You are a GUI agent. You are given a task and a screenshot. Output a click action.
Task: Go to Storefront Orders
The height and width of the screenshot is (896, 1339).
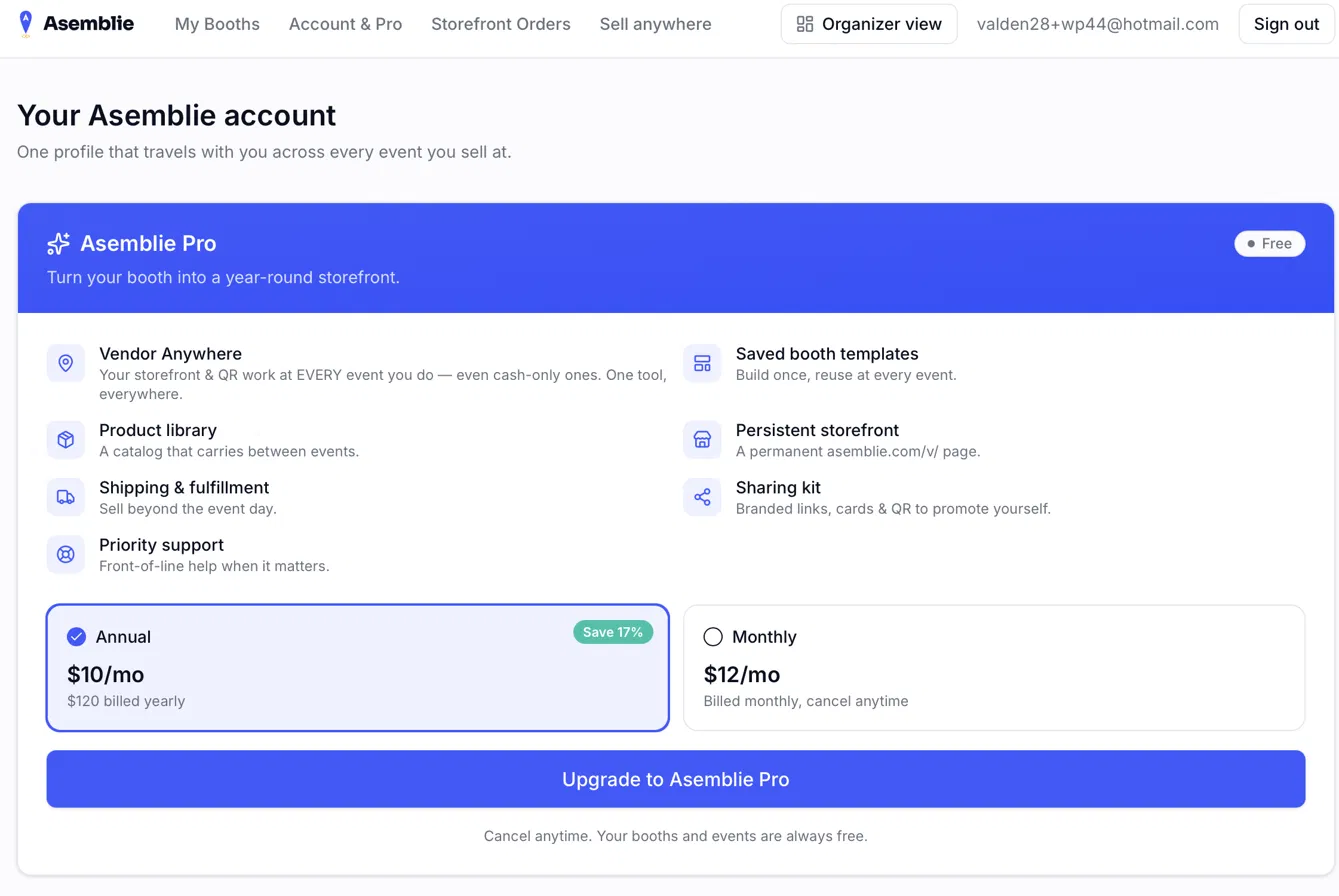(x=501, y=24)
